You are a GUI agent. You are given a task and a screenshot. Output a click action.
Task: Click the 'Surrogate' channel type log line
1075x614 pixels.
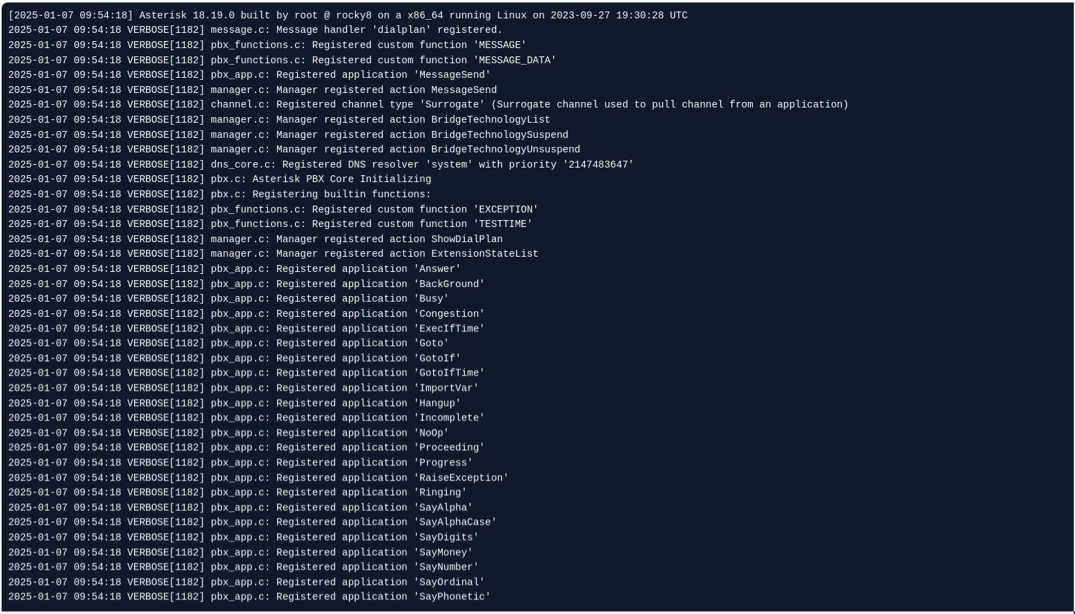pyautogui.click(x=428, y=105)
